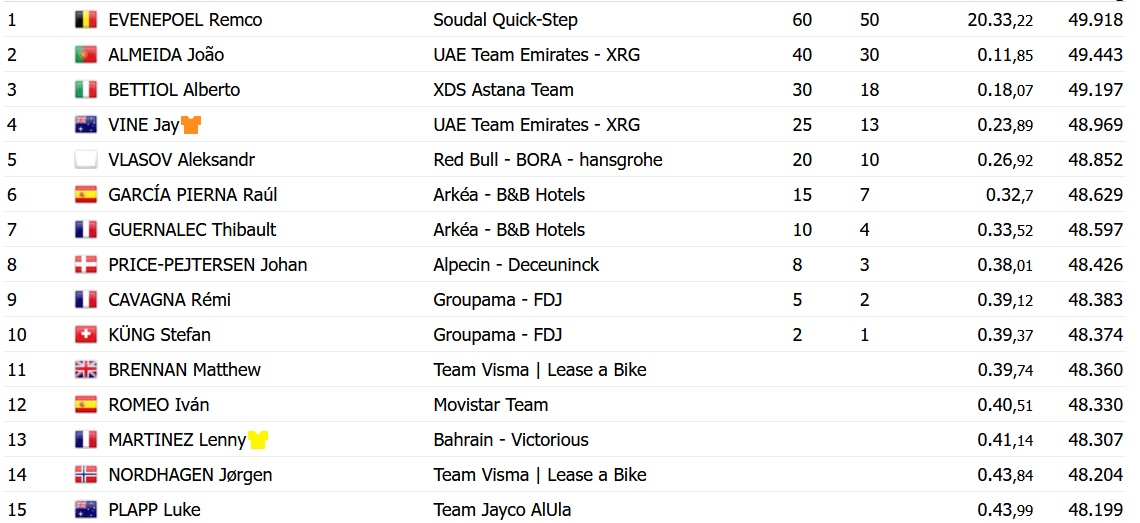Click the Swiss flag beside Küng

[x=85, y=335]
